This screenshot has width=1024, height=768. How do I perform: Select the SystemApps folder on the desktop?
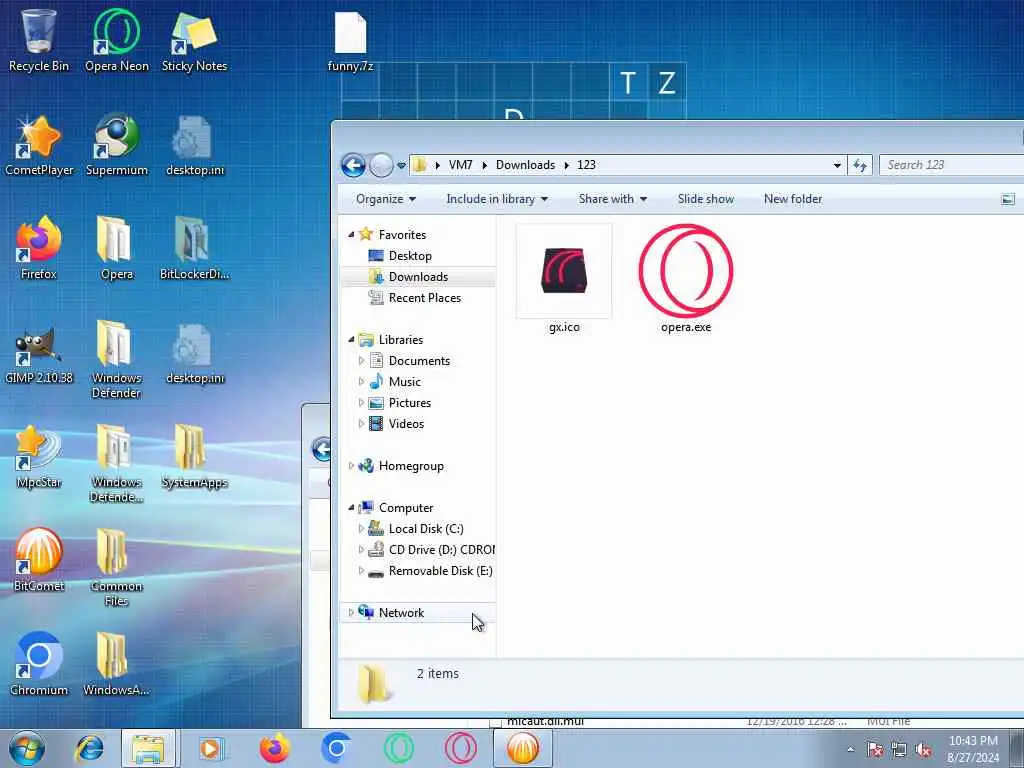(194, 456)
